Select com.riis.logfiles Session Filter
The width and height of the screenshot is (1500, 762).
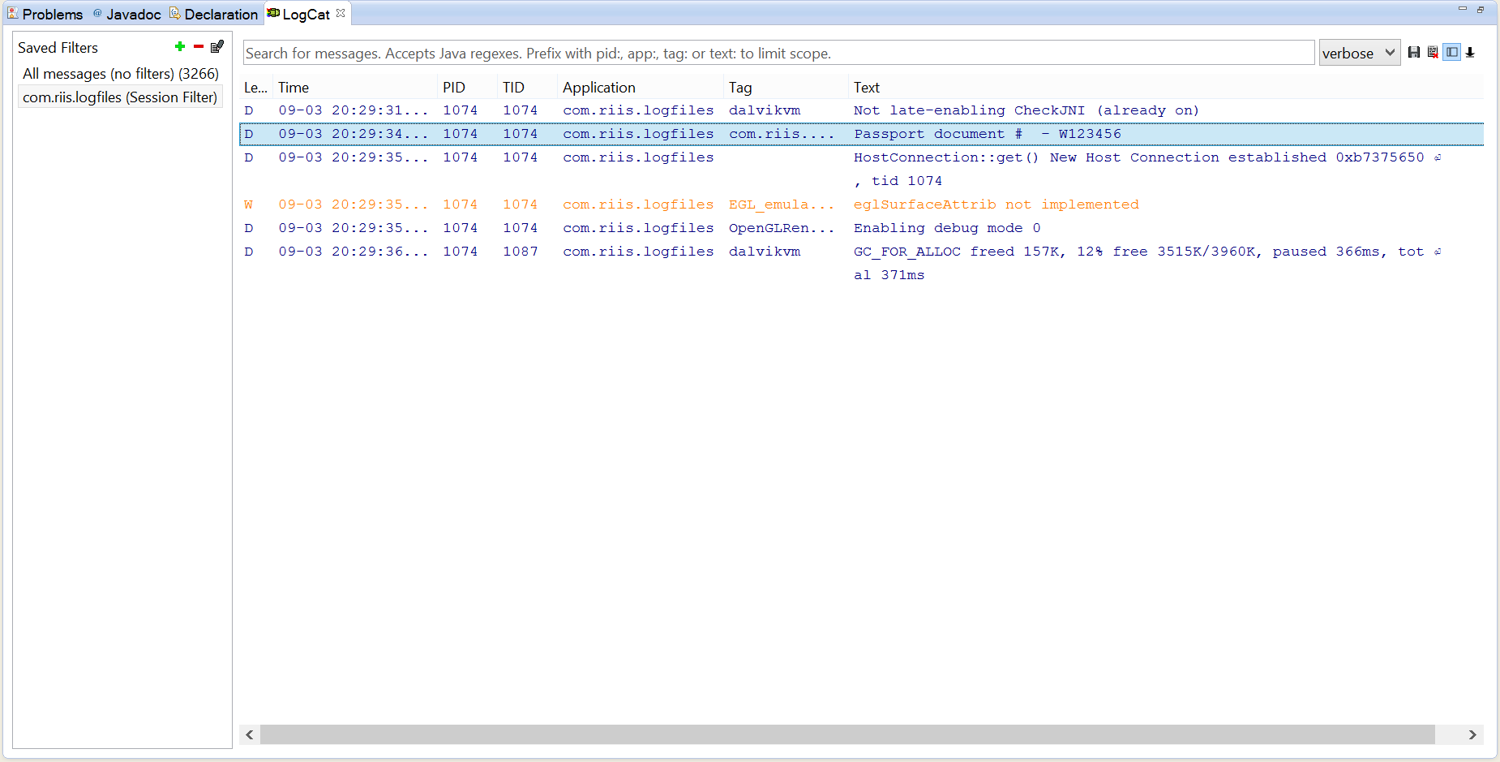[x=120, y=97]
